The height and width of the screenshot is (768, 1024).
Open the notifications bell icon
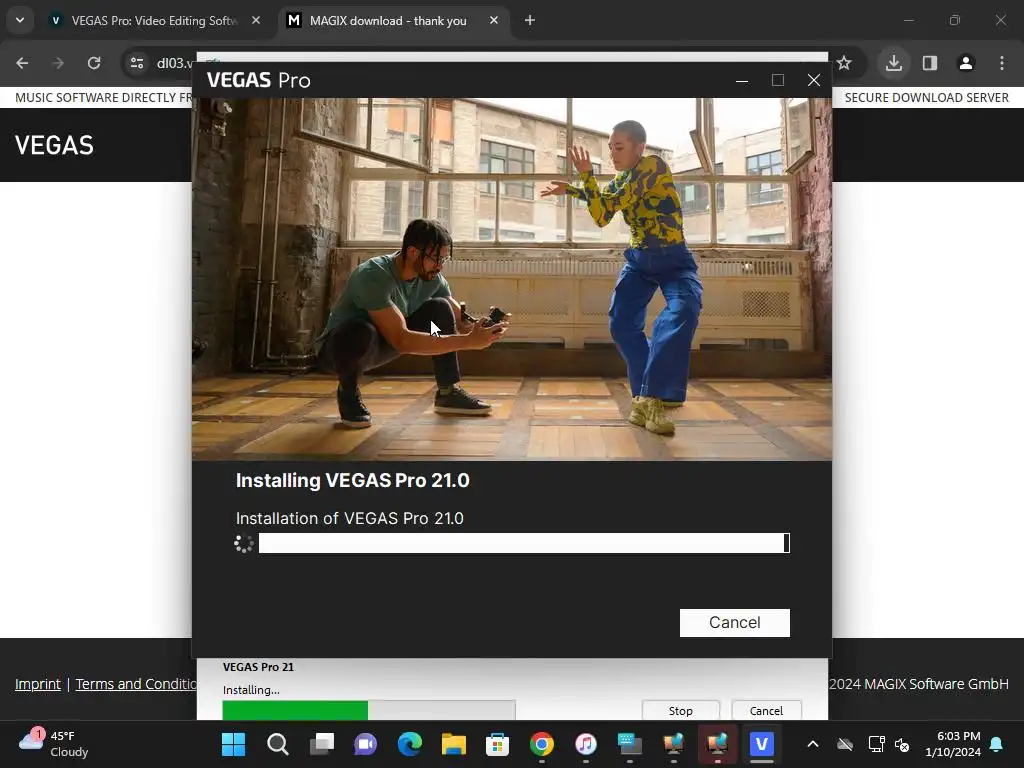pos(997,744)
